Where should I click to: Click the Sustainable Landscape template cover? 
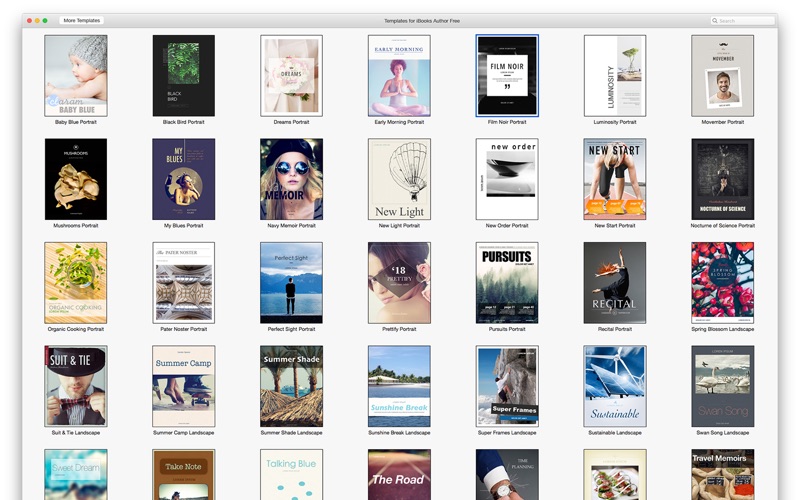click(615, 386)
